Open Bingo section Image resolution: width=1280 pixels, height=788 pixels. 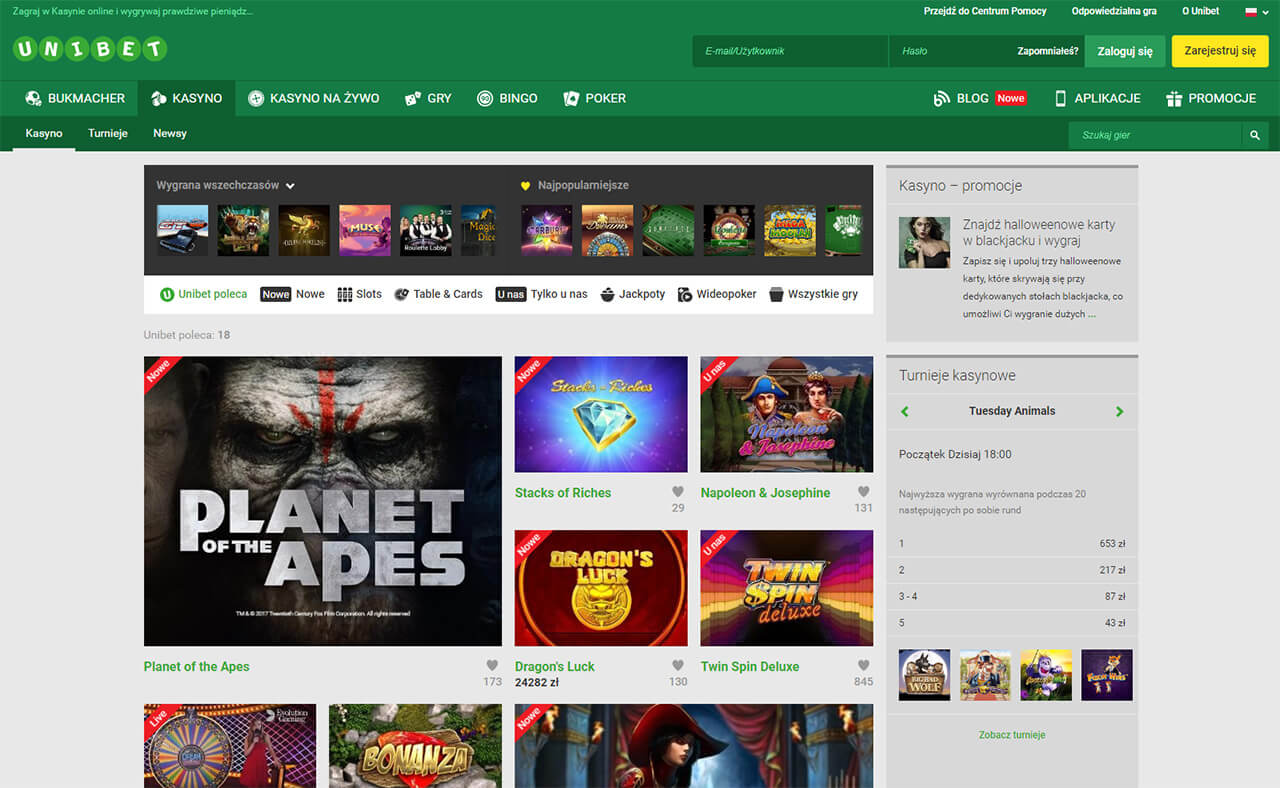pos(507,98)
